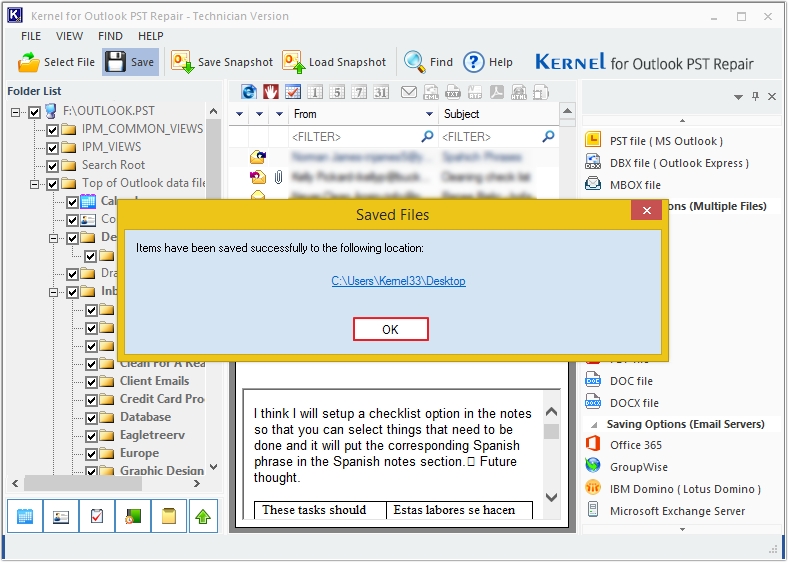Click the TXT export icon
The height and width of the screenshot is (563, 789).
coord(453,92)
